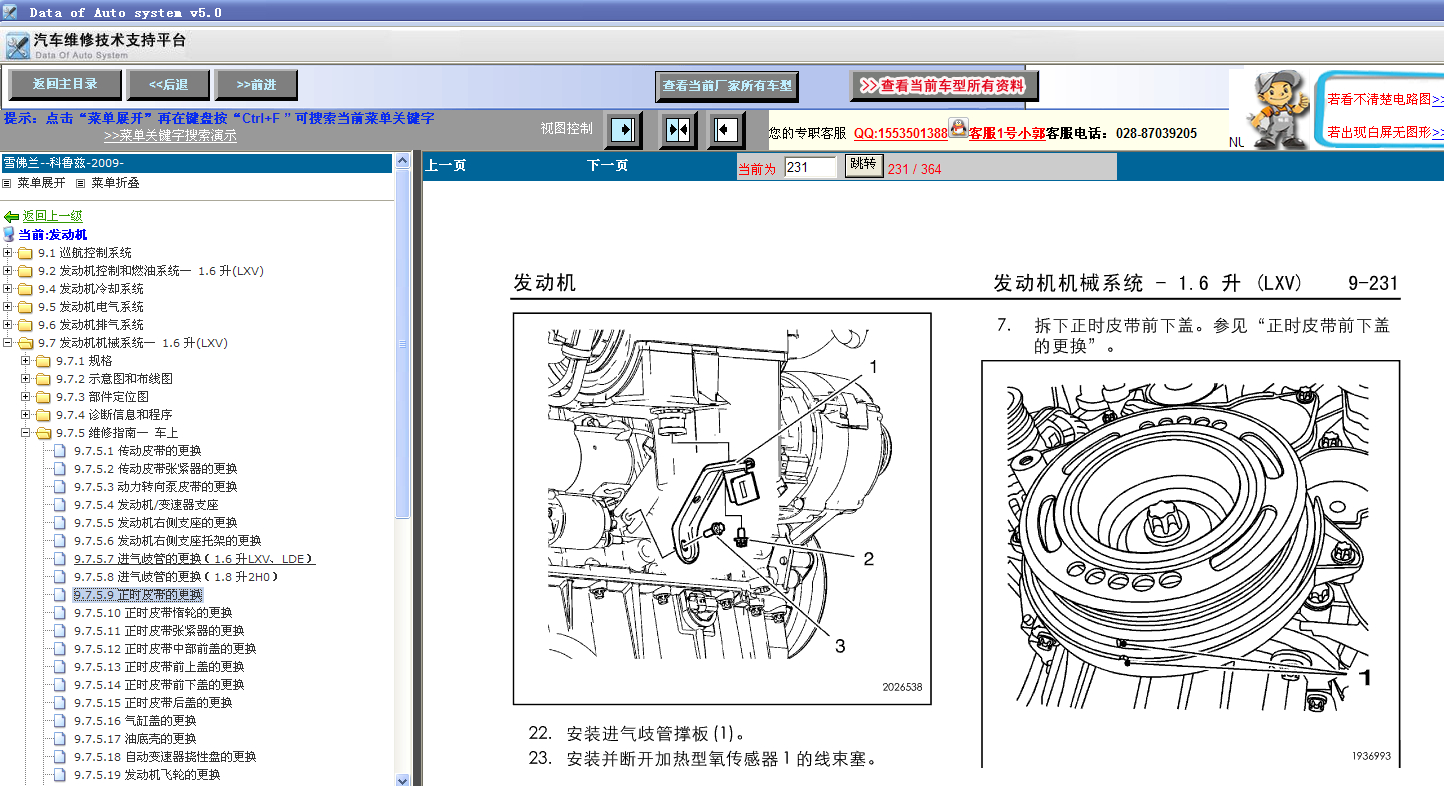Open 菜单关键字搜索演示 link

[x=170, y=136]
